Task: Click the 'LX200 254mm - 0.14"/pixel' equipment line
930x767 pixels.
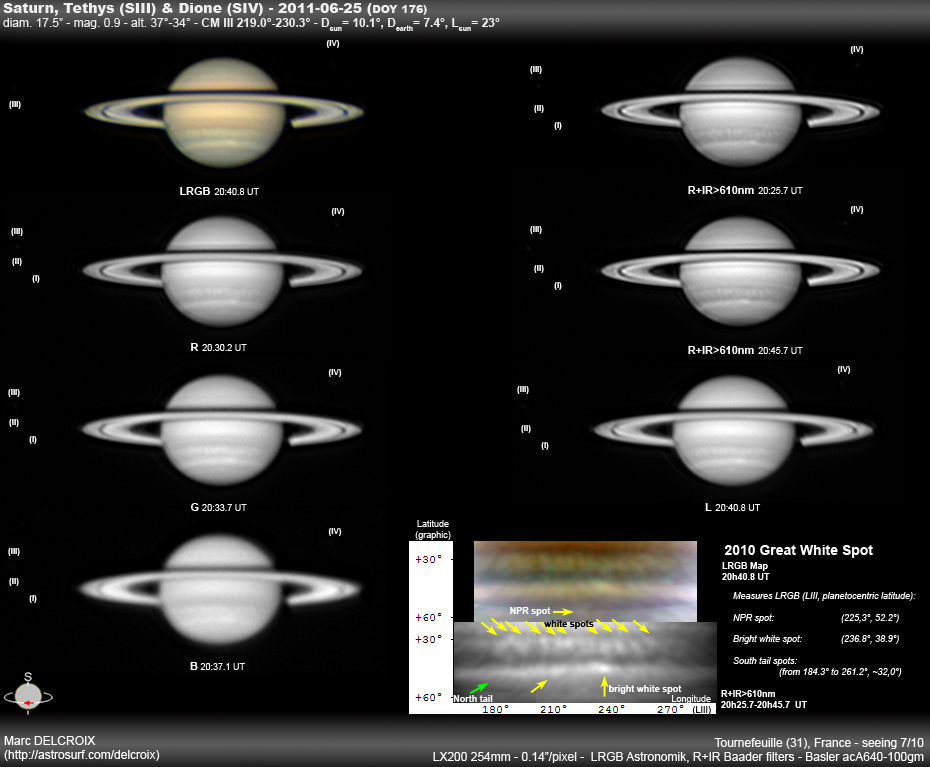Action: tap(505, 757)
